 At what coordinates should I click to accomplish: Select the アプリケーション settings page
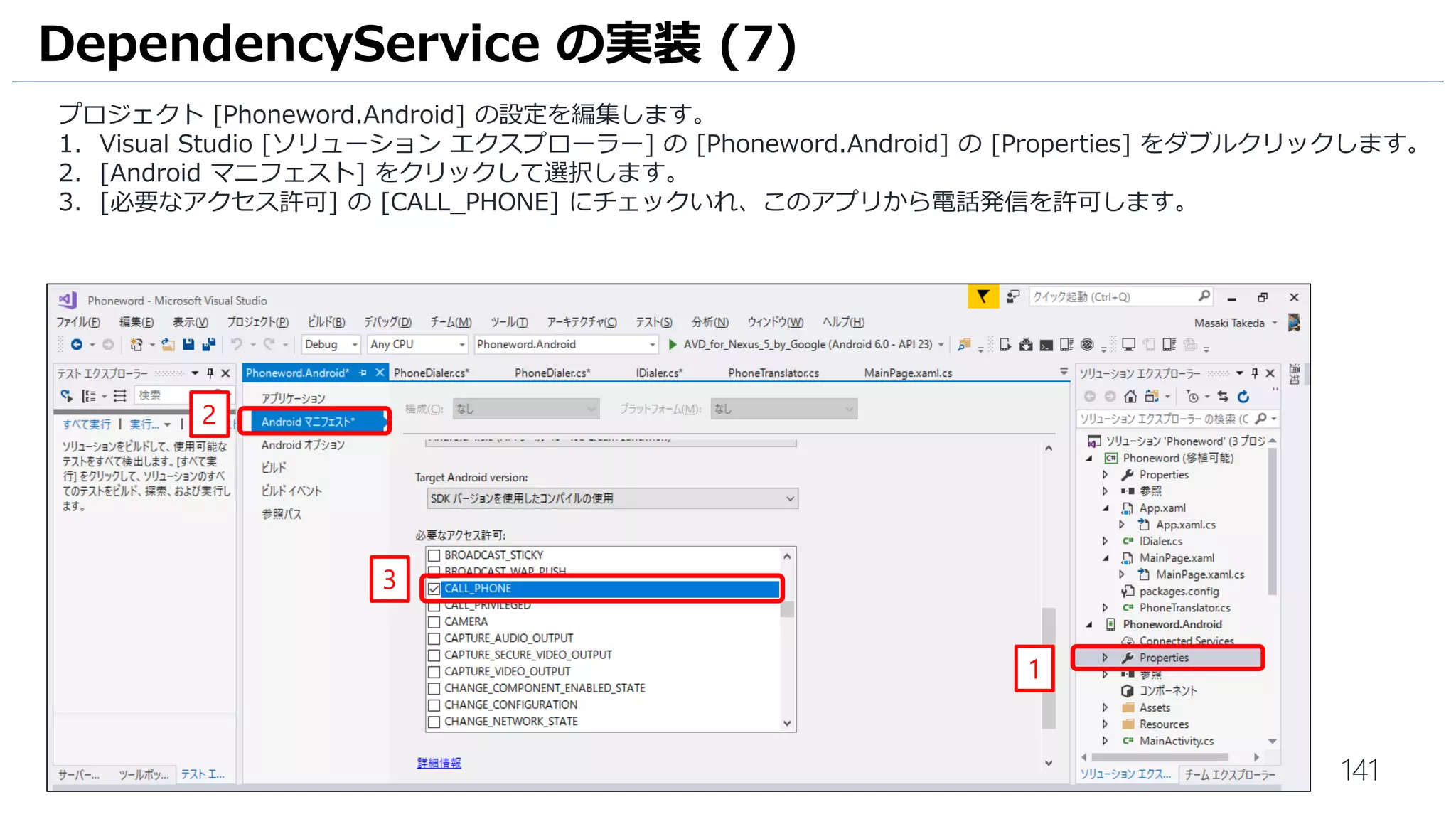[293, 399]
